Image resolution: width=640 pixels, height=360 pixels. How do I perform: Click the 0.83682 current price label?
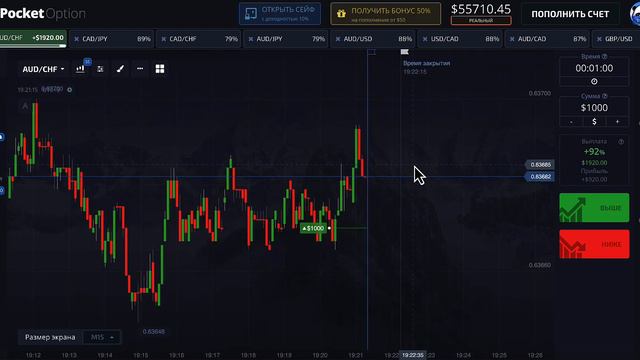(540, 177)
